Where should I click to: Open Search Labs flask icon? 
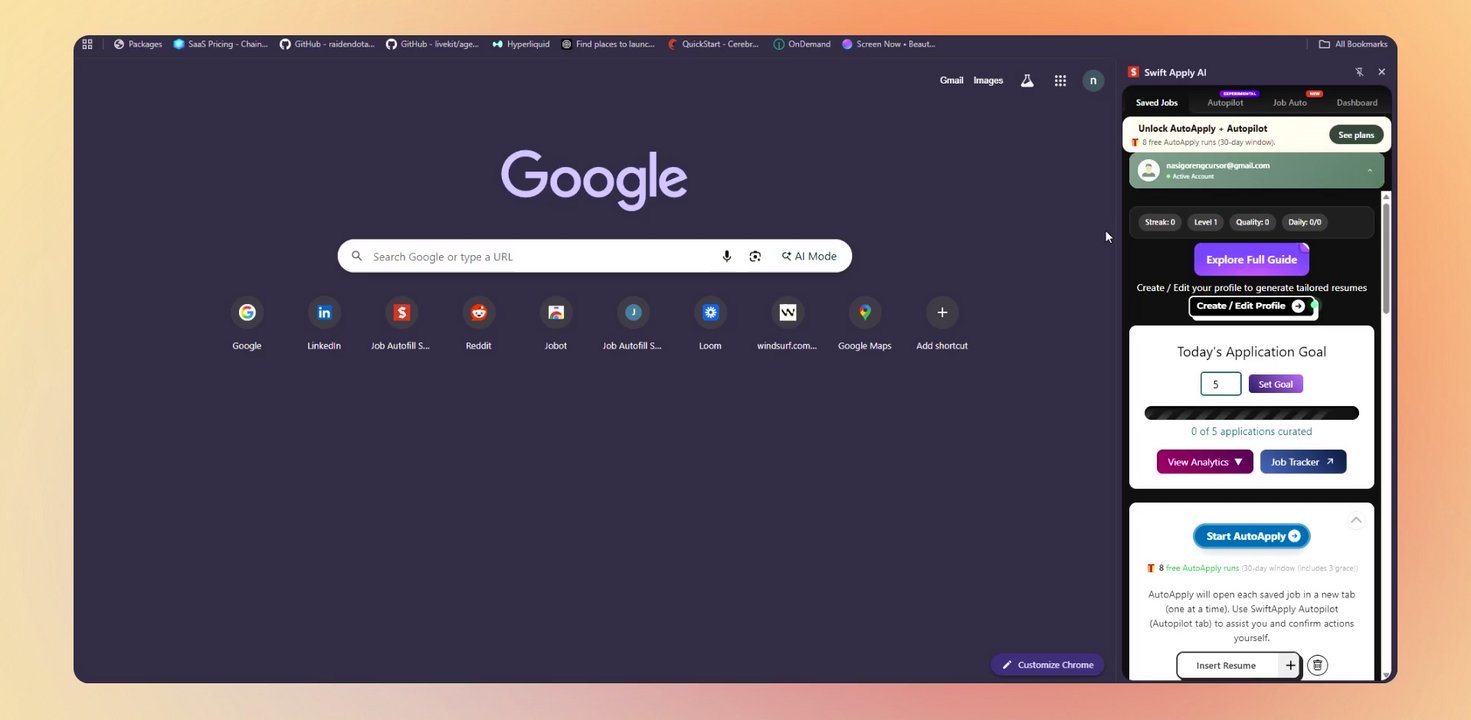point(1027,81)
